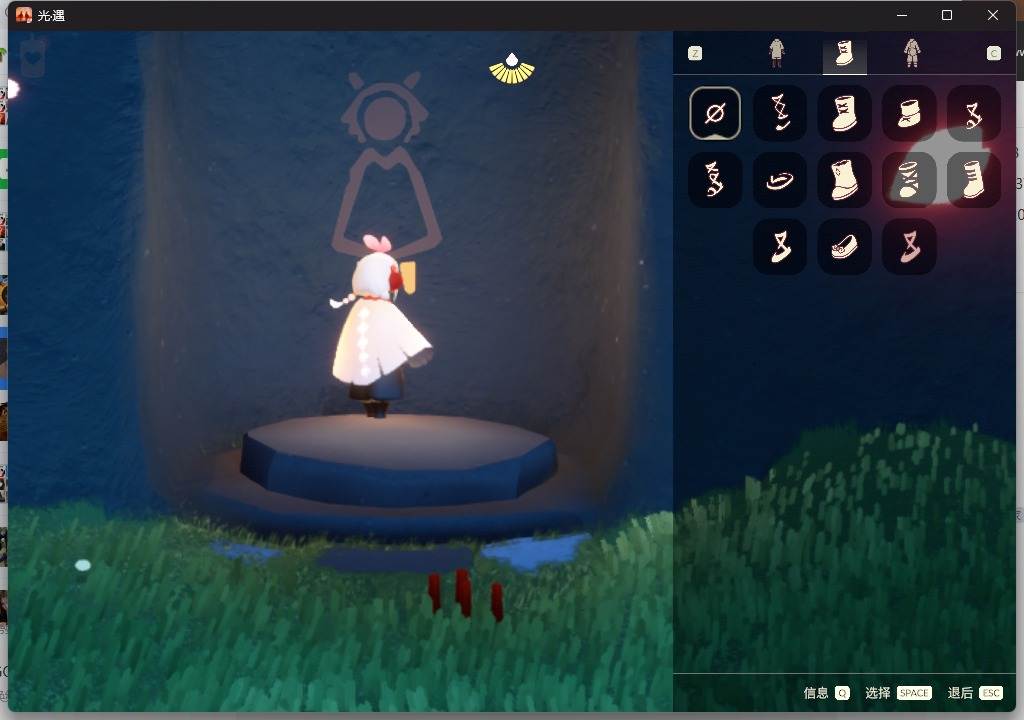Switch to the full-body suit tab
This screenshot has width=1024, height=720.
click(x=912, y=53)
